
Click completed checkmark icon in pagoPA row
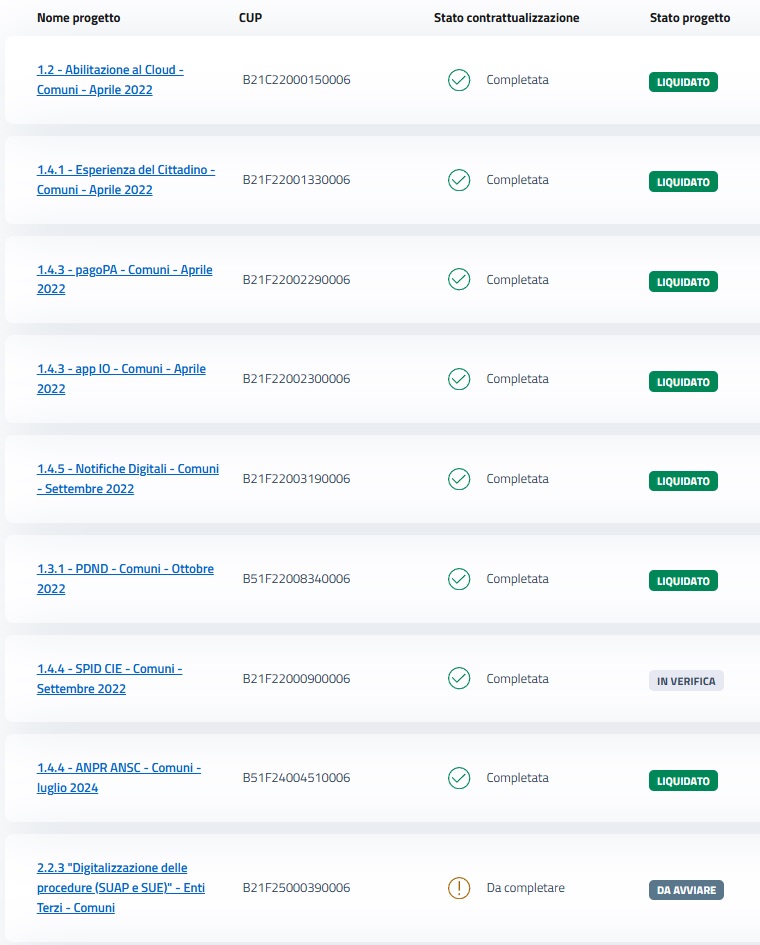(x=459, y=279)
